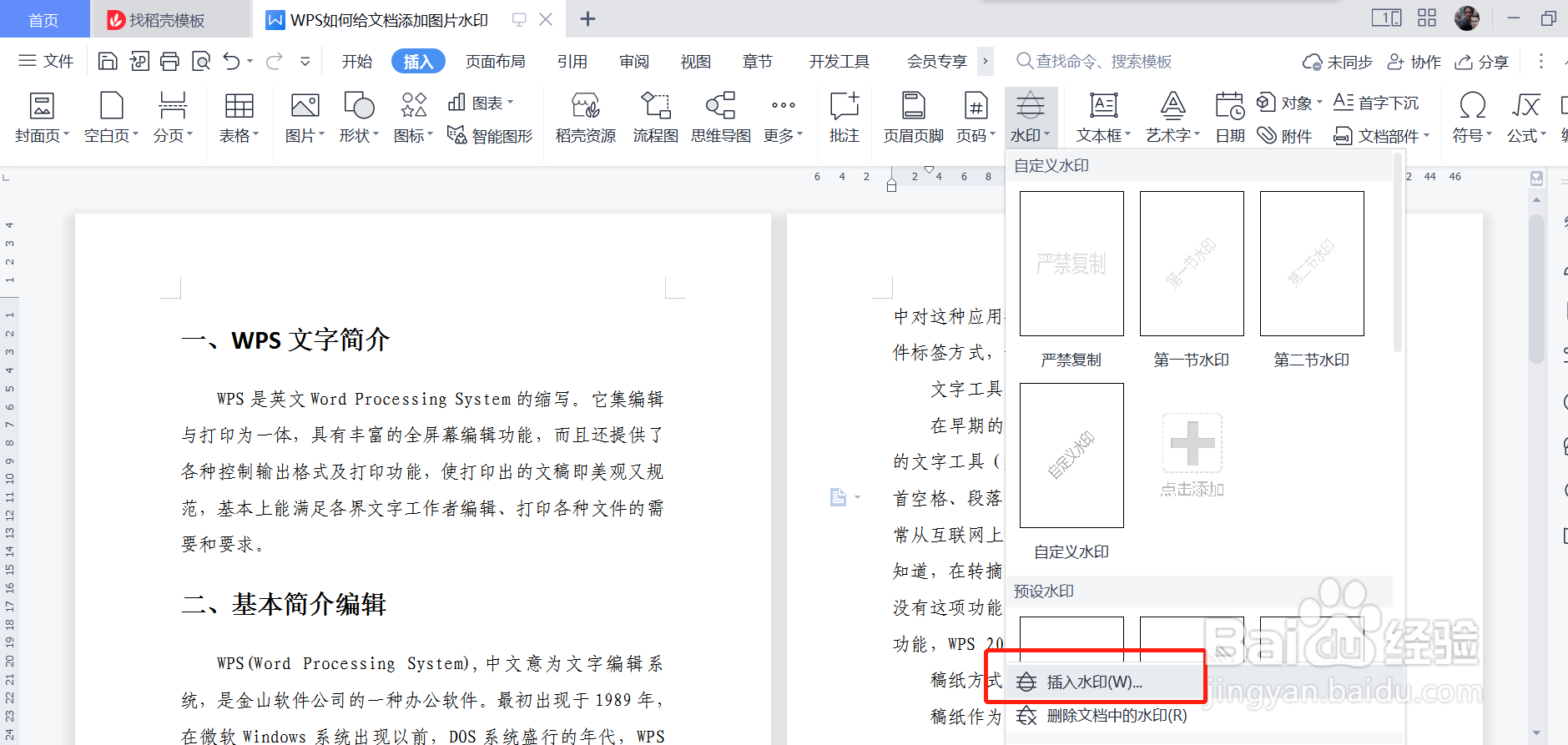Undo the last action
This screenshot has width=1568, height=745.
(x=231, y=61)
